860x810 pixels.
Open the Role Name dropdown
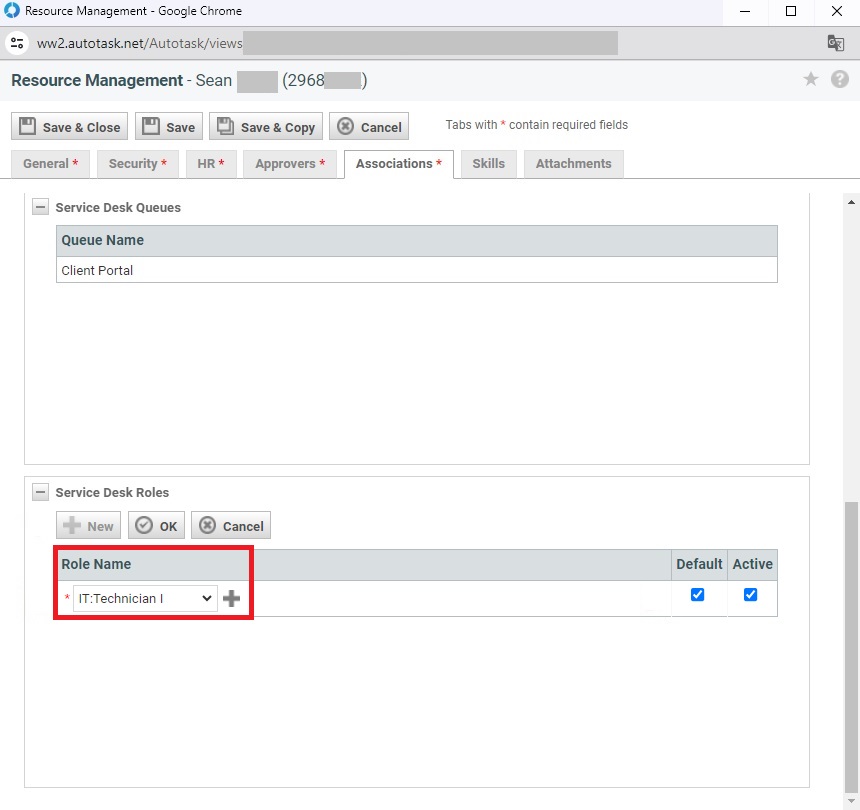point(145,599)
